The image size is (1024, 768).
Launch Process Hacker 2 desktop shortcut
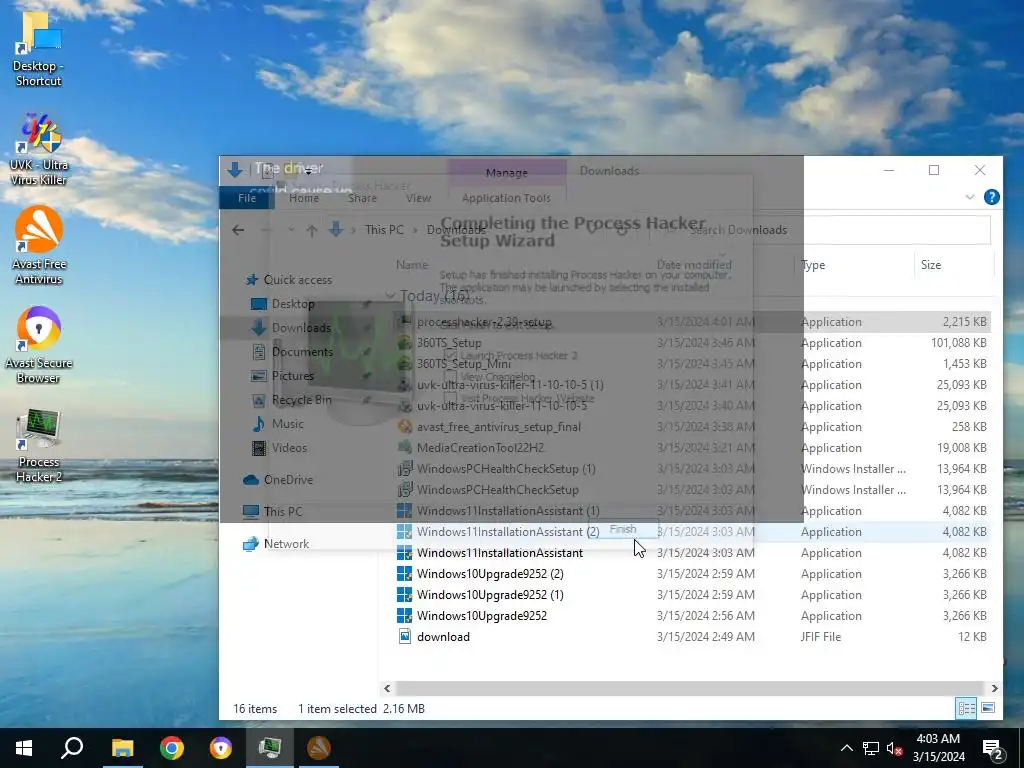point(39,445)
